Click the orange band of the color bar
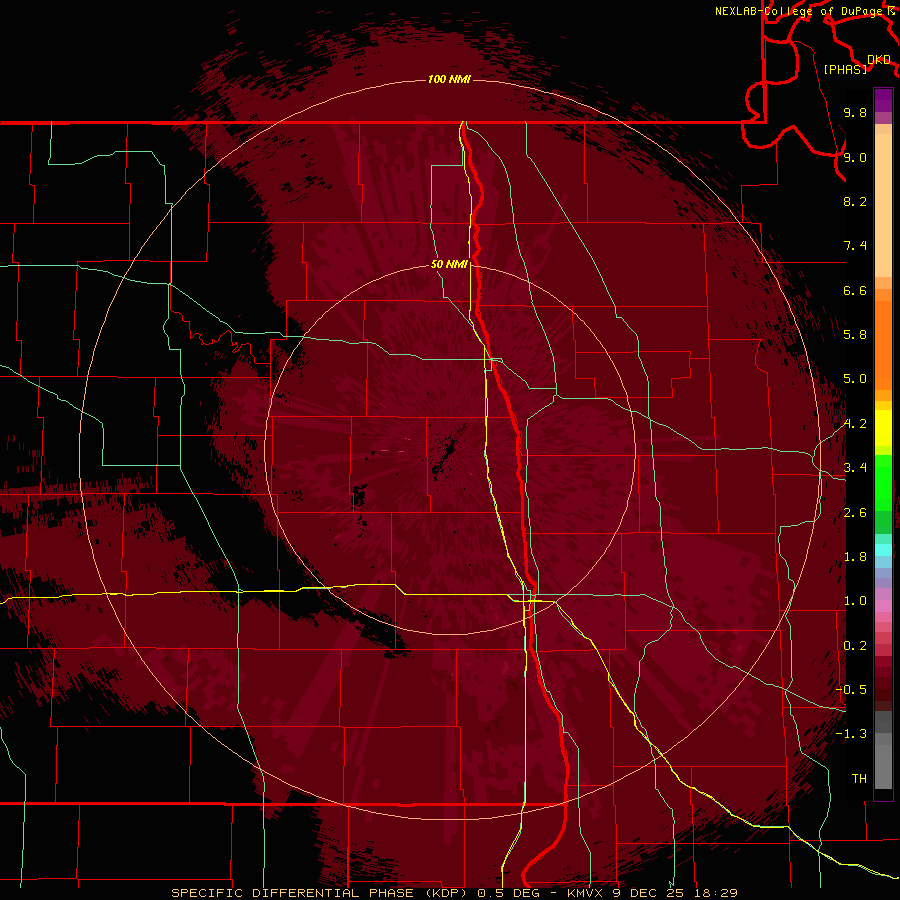 pyautogui.click(x=883, y=345)
